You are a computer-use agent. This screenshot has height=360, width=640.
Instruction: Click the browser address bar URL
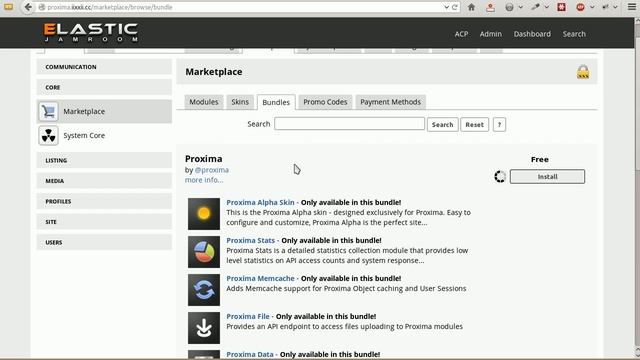point(110,7)
